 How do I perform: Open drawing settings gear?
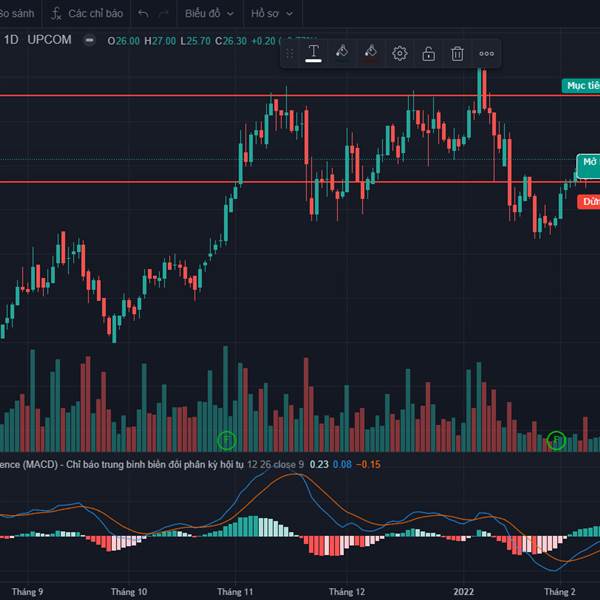399,54
